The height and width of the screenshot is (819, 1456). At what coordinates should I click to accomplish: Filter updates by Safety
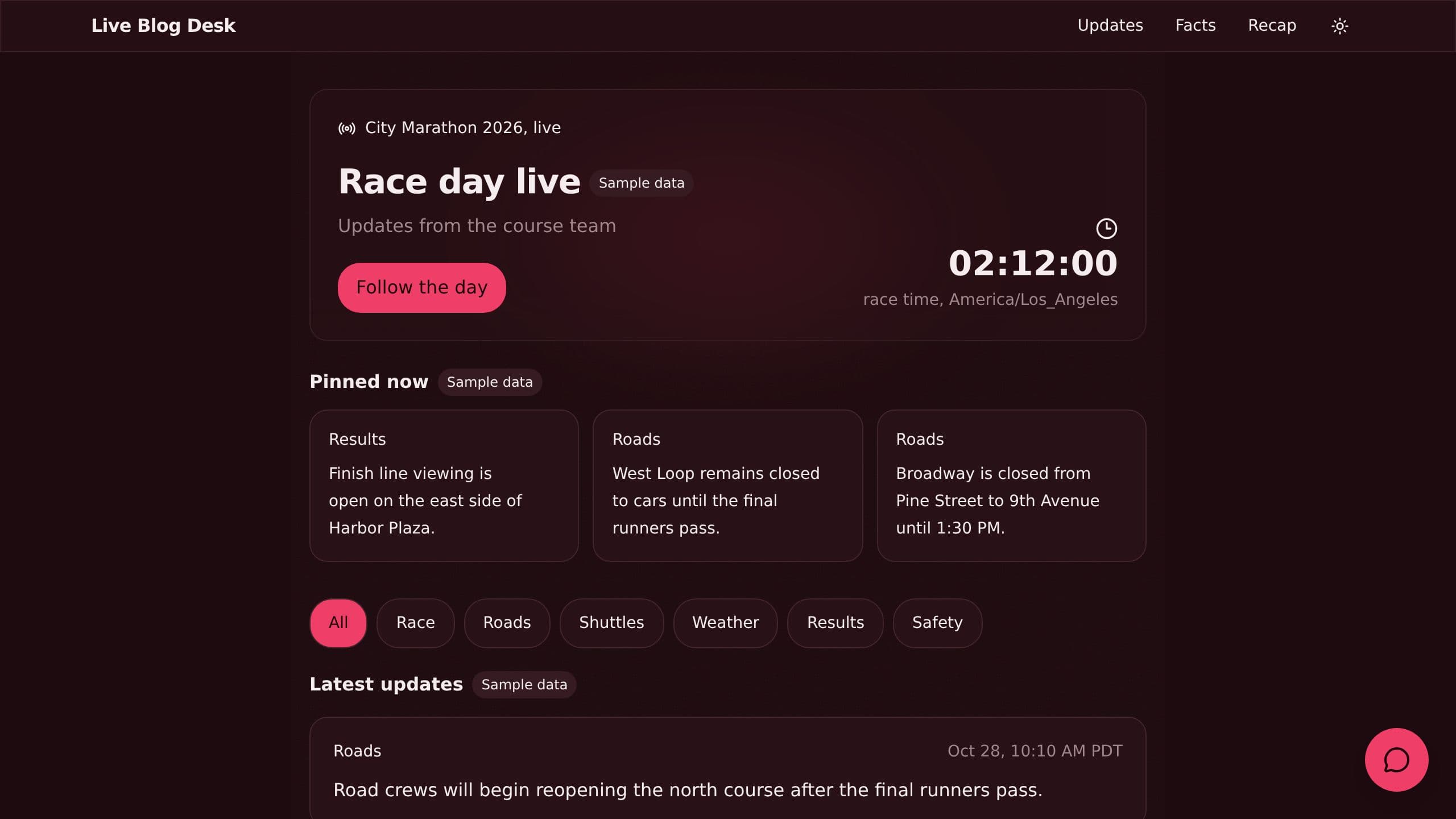[937, 623]
